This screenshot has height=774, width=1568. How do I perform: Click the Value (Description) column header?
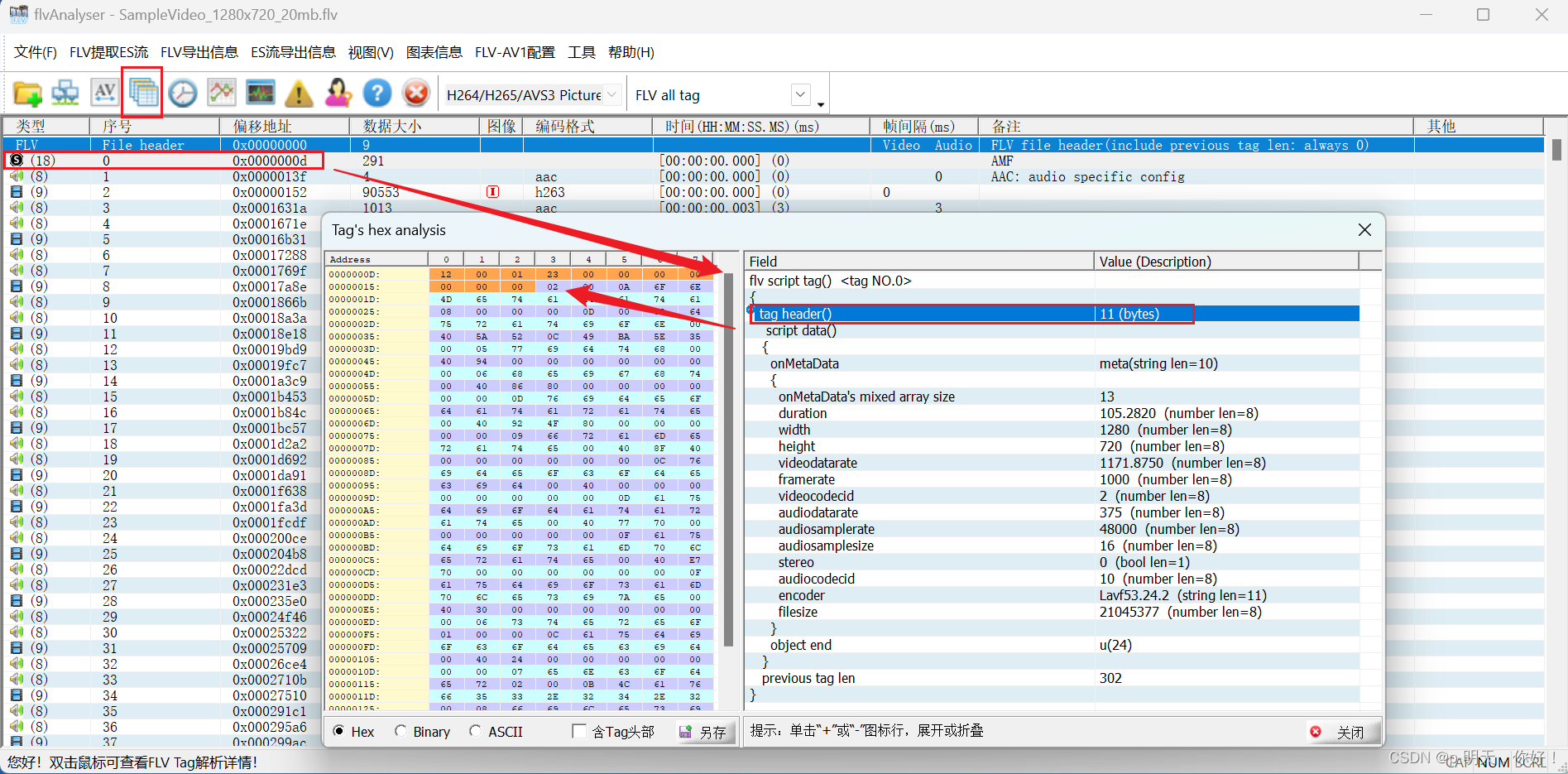(x=1226, y=262)
